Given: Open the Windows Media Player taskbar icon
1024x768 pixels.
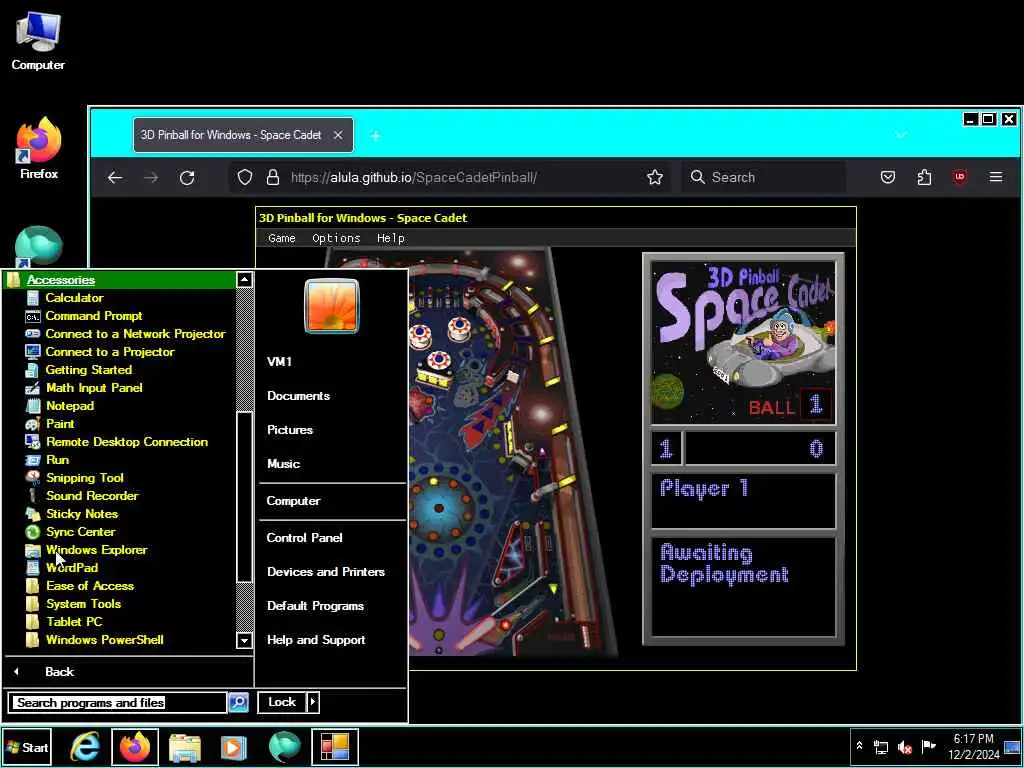Looking at the screenshot, I should tap(234, 748).
